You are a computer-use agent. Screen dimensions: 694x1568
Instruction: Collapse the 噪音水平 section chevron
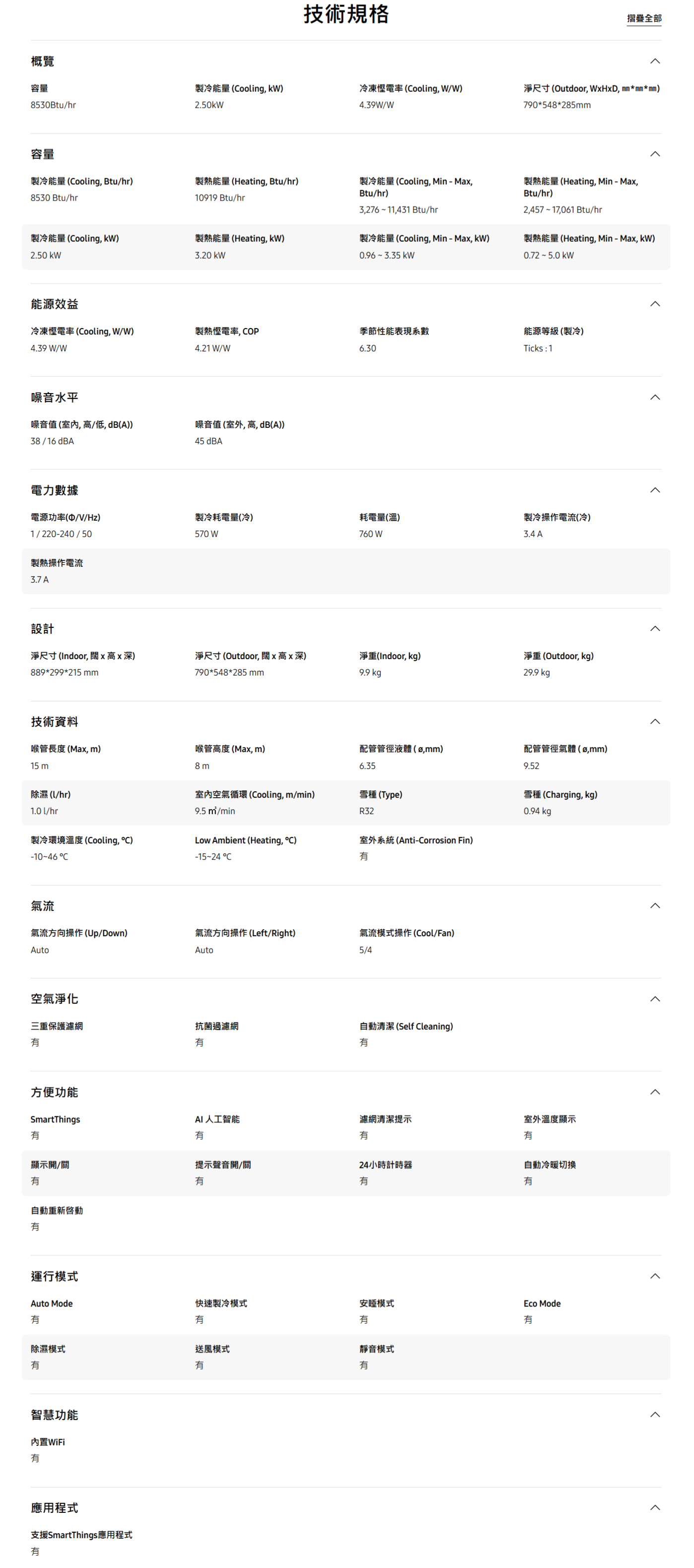coord(654,398)
